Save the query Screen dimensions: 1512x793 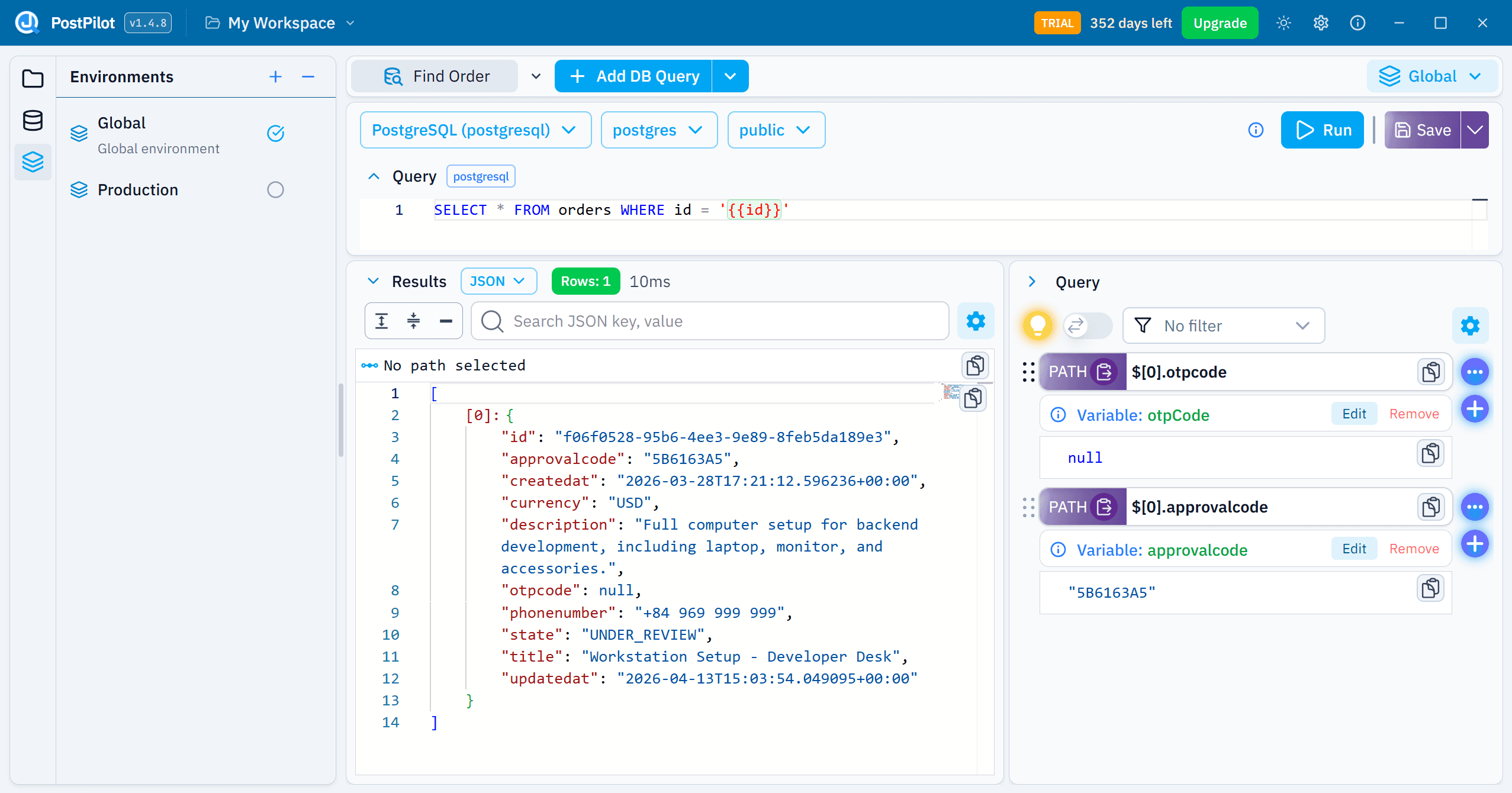click(x=1422, y=130)
